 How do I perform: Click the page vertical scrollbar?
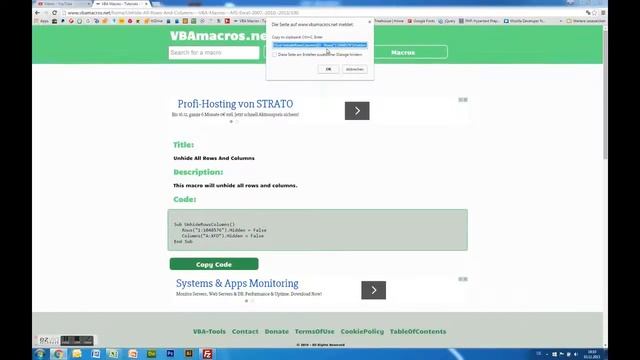point(605,94)
